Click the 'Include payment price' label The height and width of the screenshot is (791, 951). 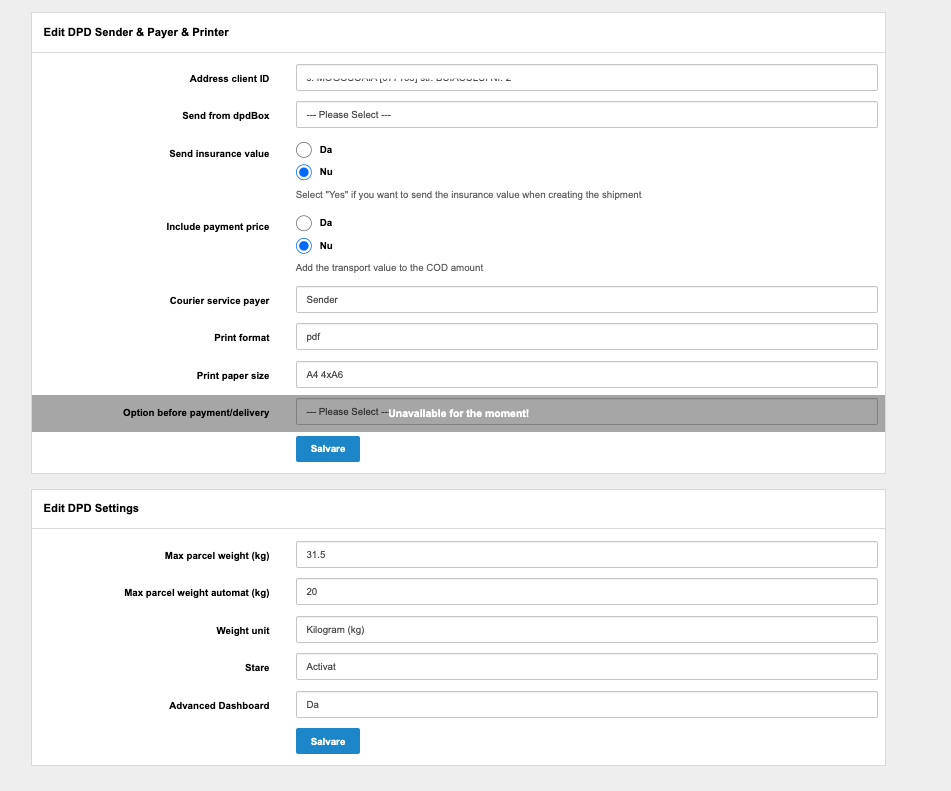pos(218,227)
